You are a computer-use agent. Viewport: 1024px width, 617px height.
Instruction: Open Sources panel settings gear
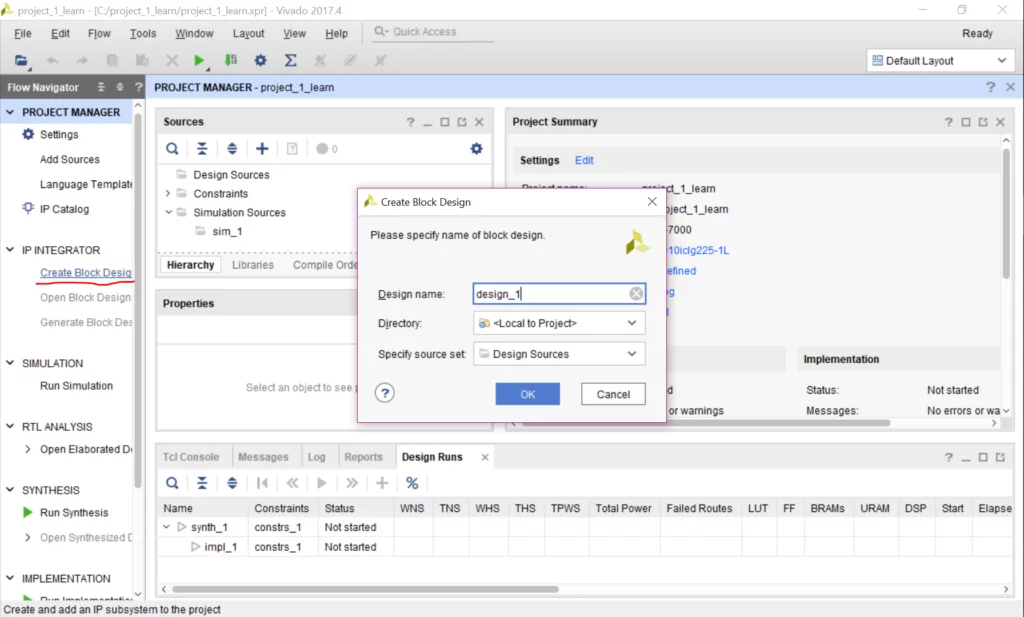[476, 149]
